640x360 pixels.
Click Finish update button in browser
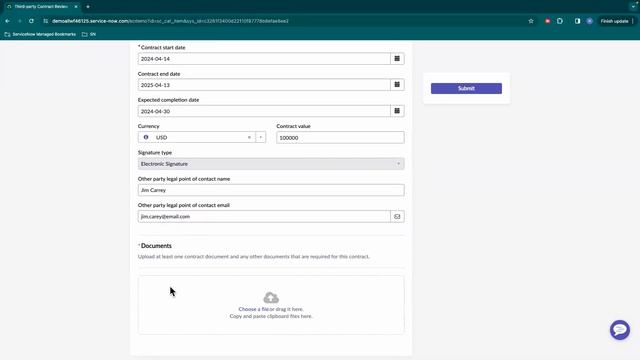pos(617,21)
